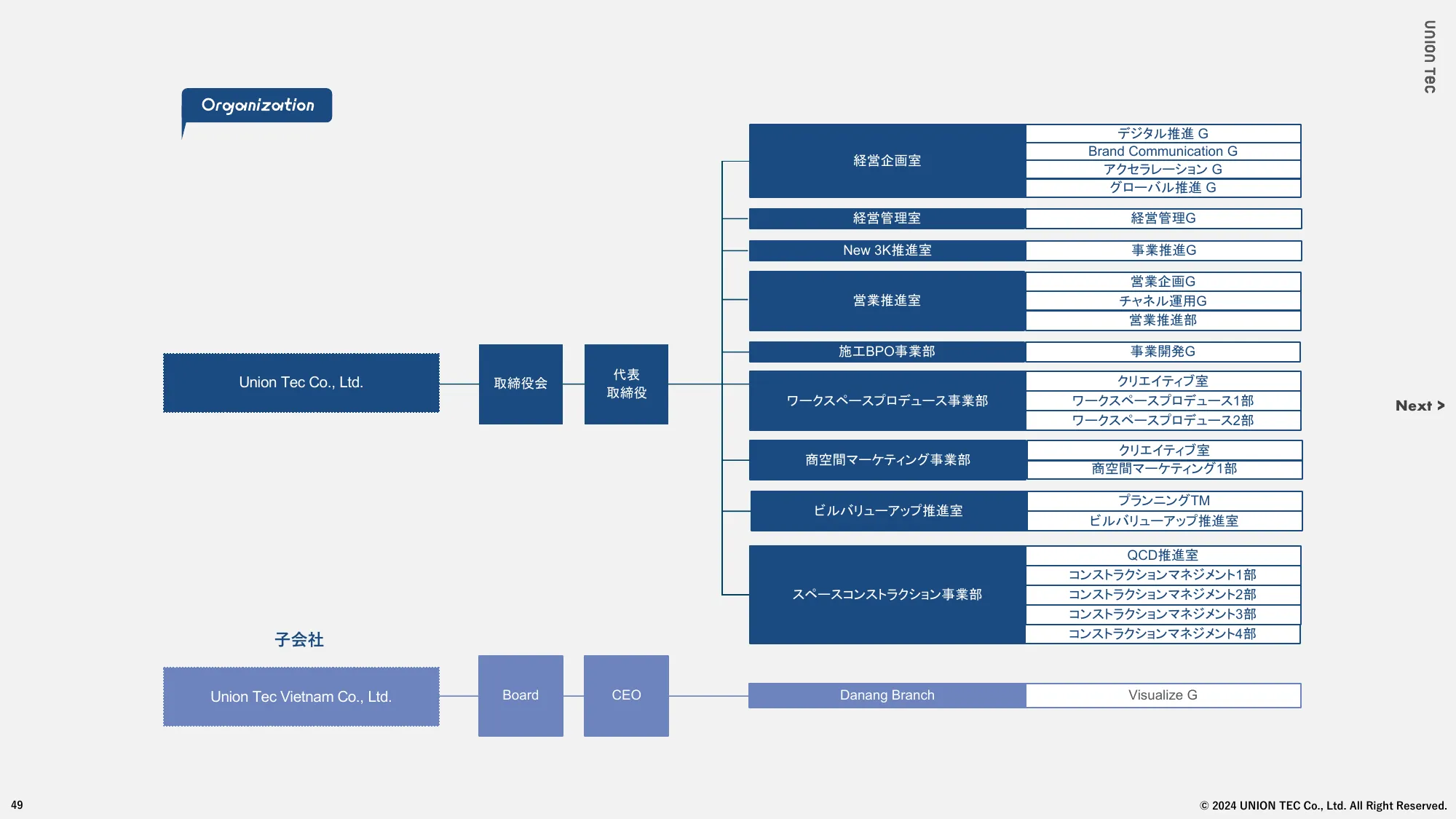Screen dimensions: 1456x819
Task: Click the Board node under subsidiary
Action: [x=520, y=695]
